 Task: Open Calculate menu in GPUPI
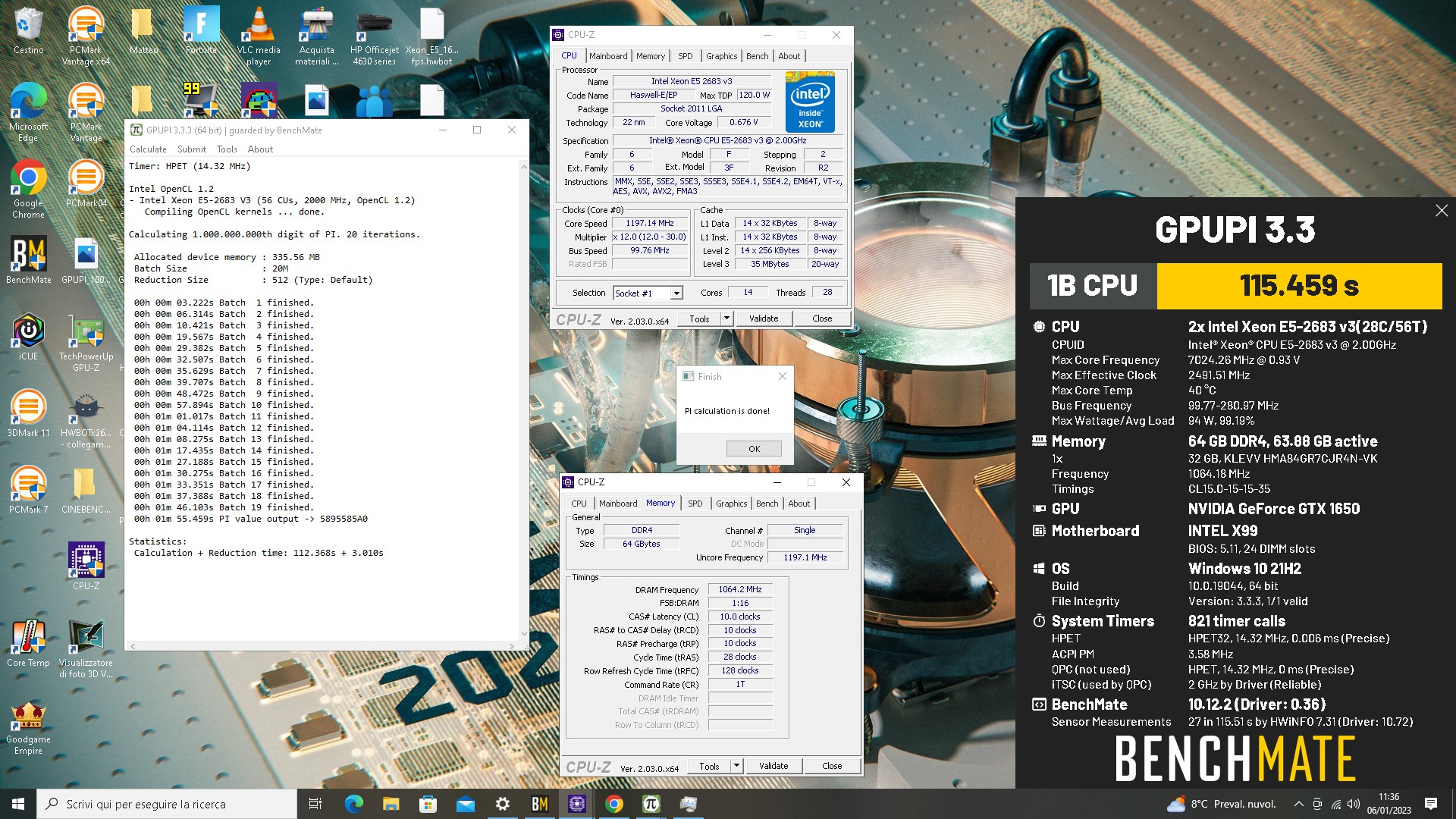tap(148, 149)
